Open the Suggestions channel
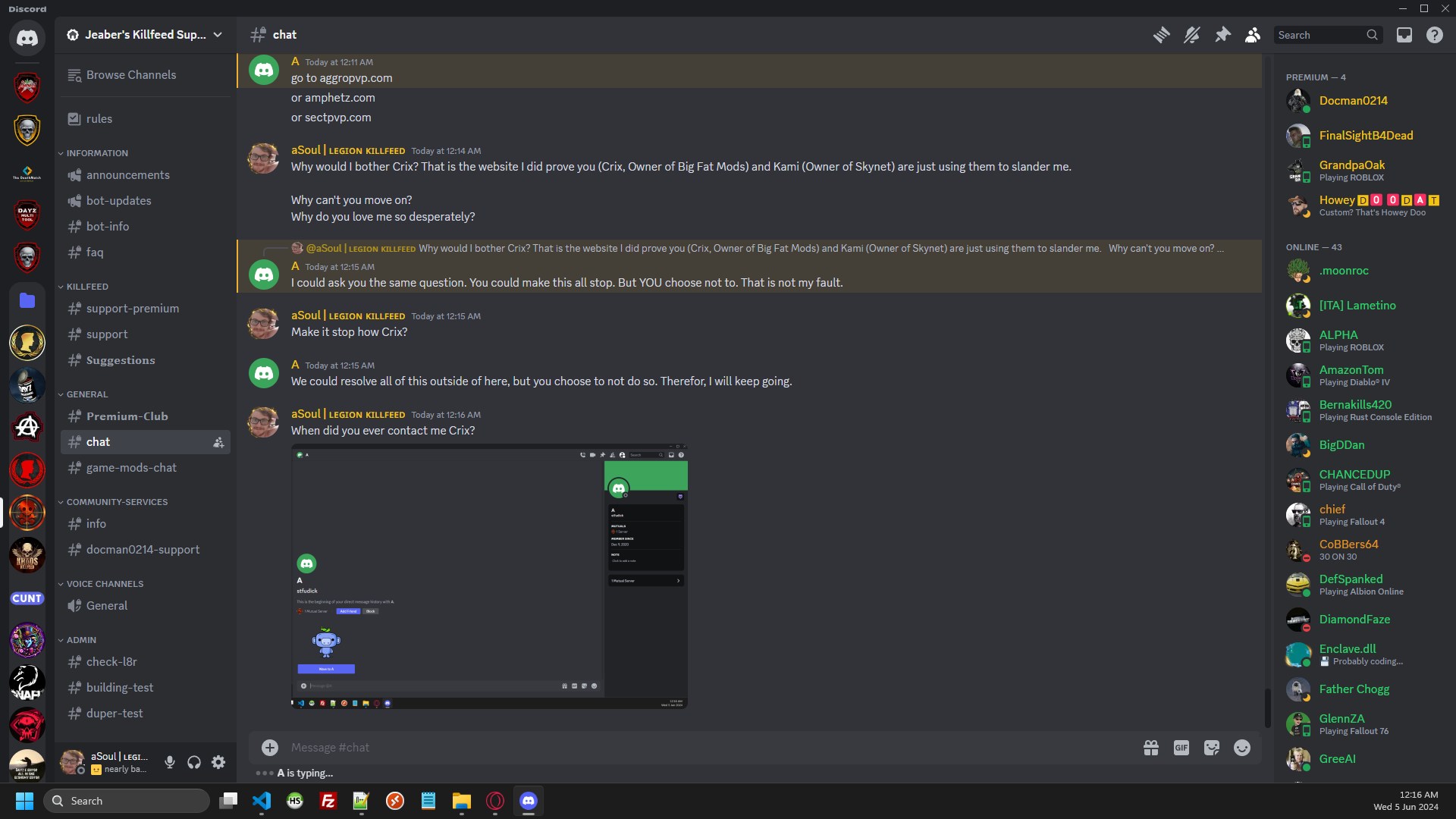This screenshot has height=819, width=1456. pos(146,360)
